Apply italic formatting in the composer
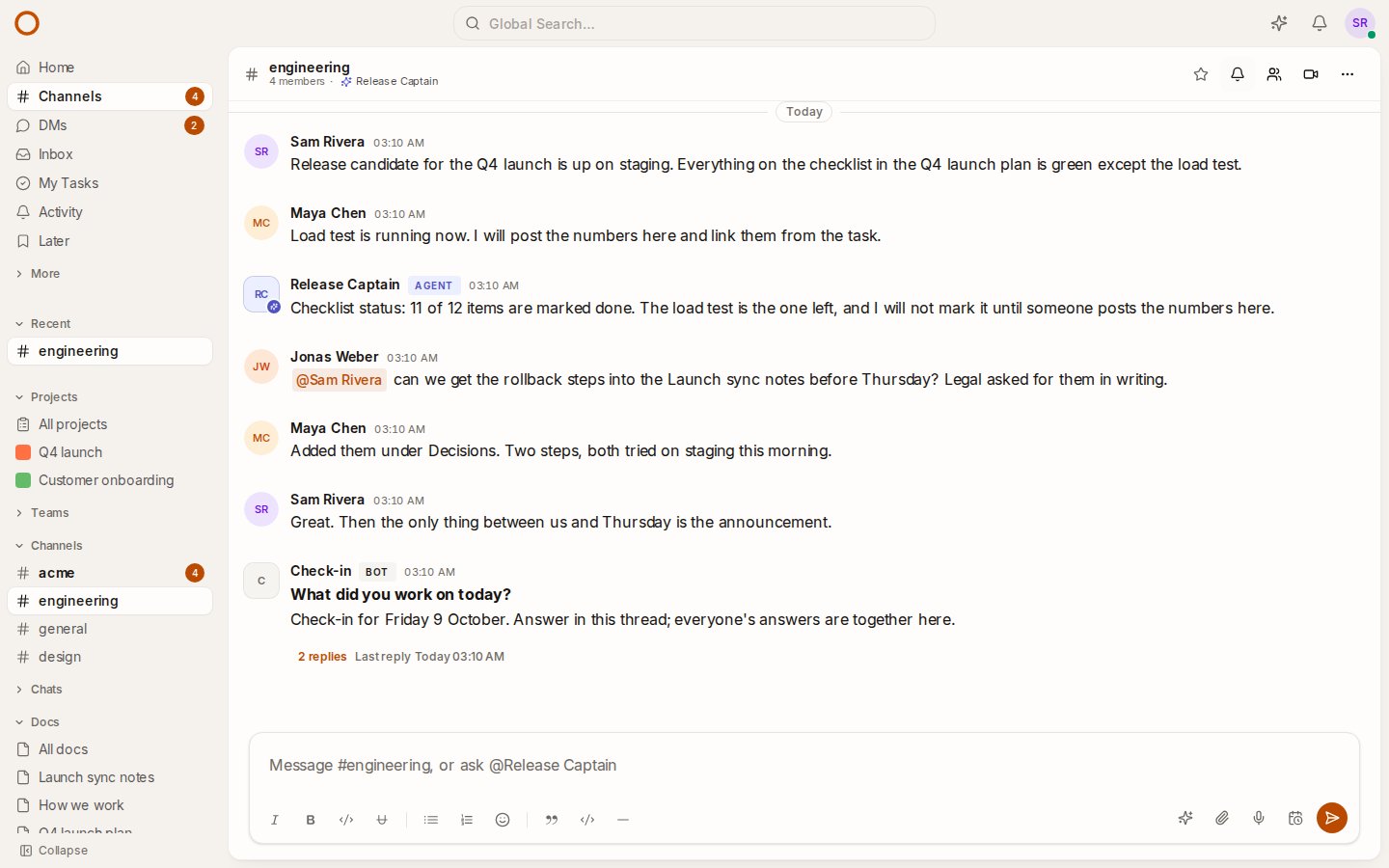This screenshot has height=868, width=1389. pyautogui.click(x=275, y=820)
